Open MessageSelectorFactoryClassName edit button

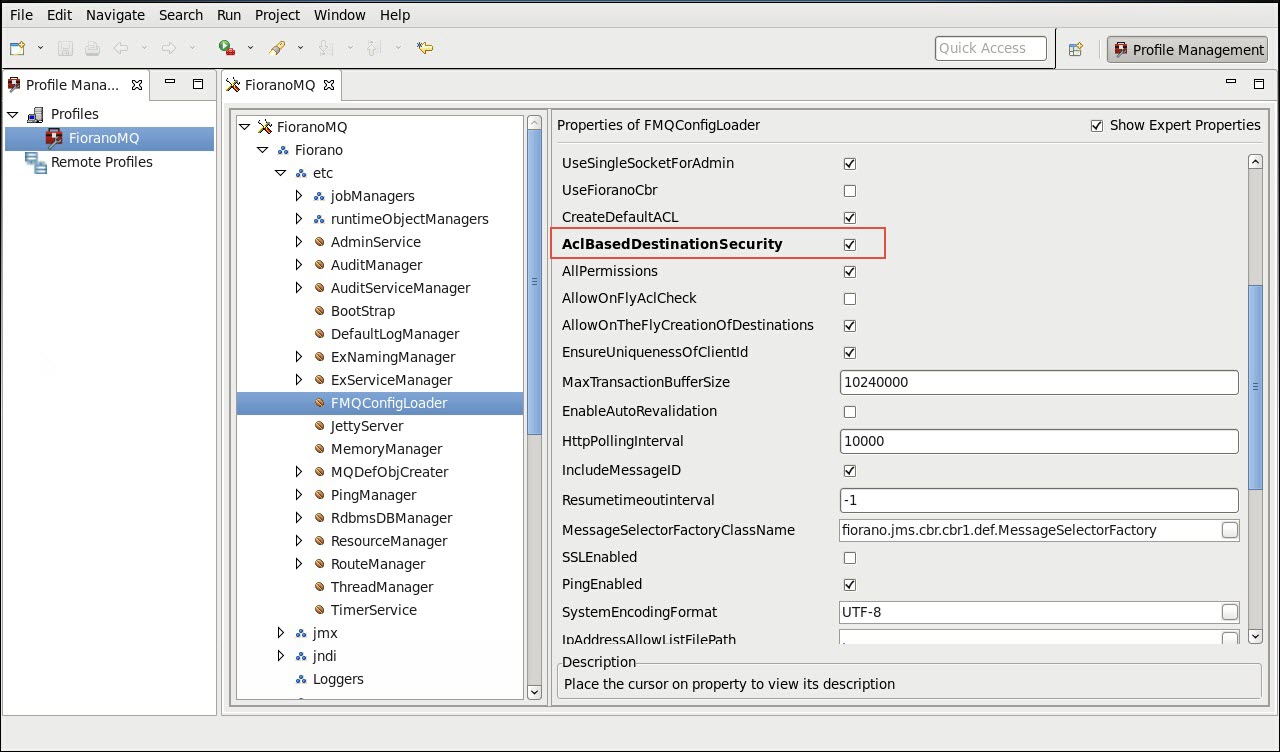[1230, 530]
